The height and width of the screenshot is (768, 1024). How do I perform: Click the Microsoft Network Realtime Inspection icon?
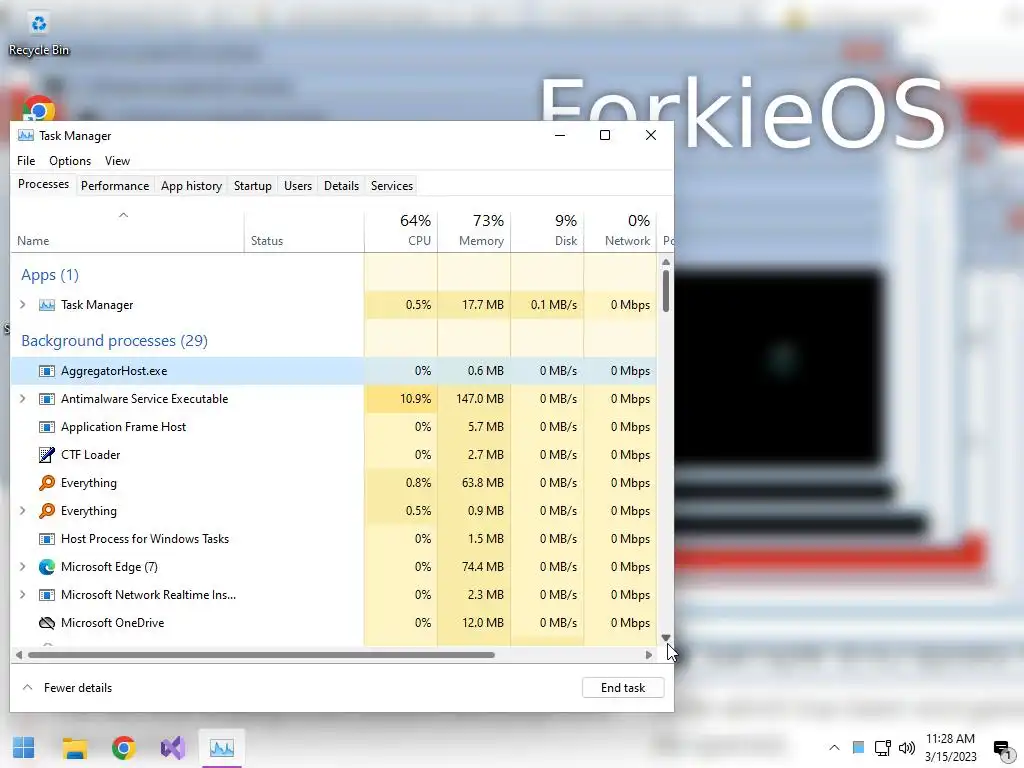(46, 595)
